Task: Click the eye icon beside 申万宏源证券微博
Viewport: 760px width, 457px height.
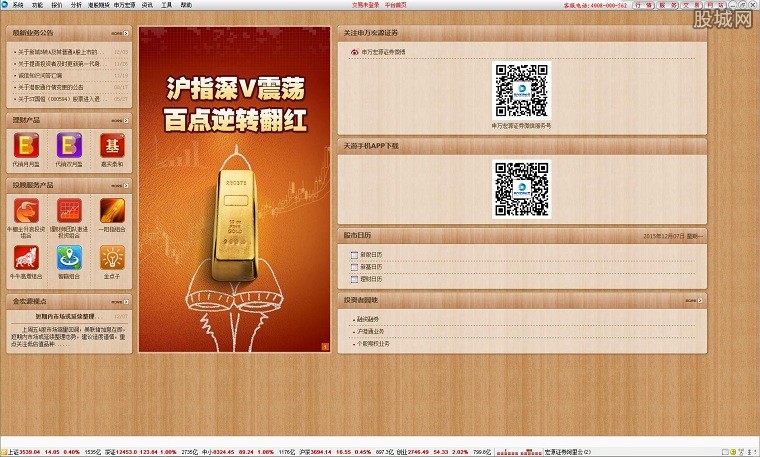Action: pos(355,52)
